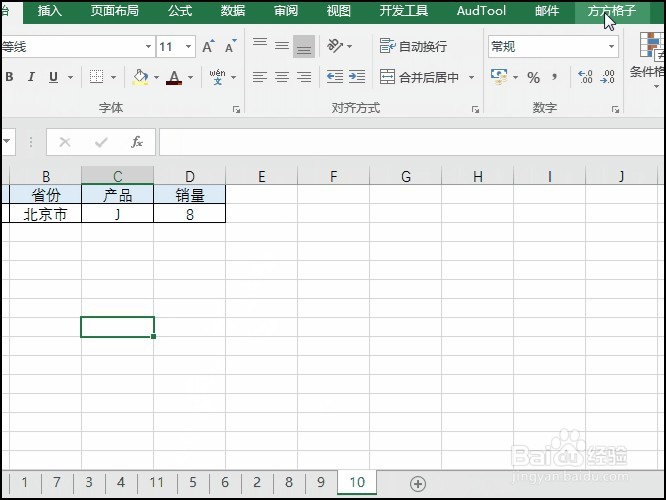Viewport: 666px width, 500px height.
Task: Select column G header
Action: 406,175
